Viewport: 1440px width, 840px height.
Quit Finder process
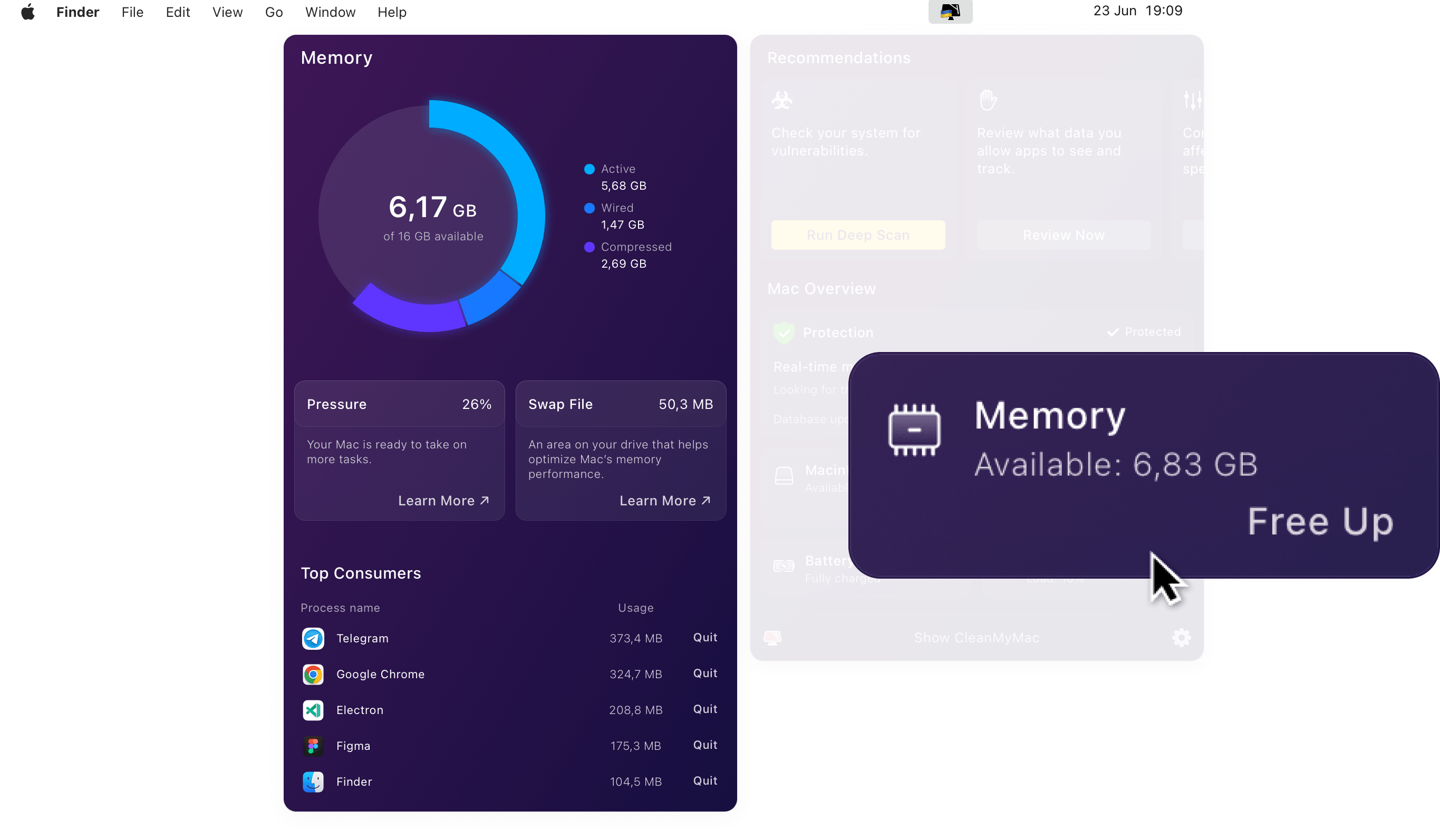click(x=705, y=781)
